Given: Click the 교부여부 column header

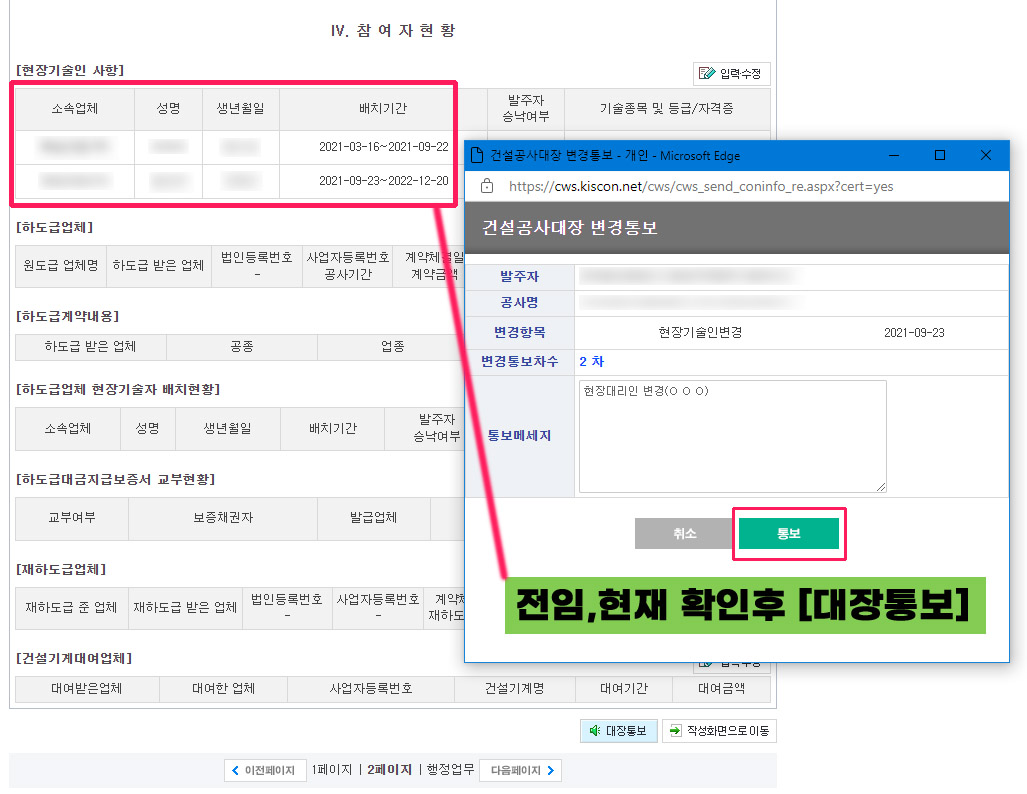Looking at the screenshot, I should [72, 518].
